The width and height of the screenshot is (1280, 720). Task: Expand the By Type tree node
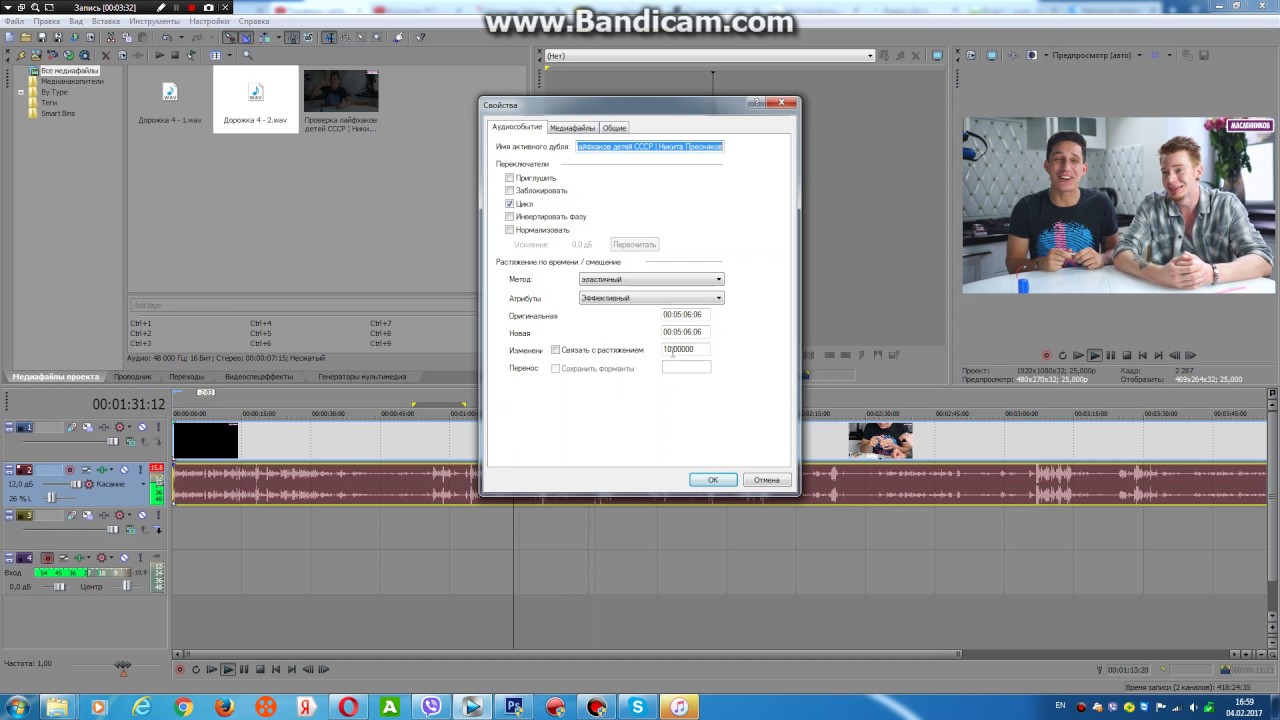21,92
